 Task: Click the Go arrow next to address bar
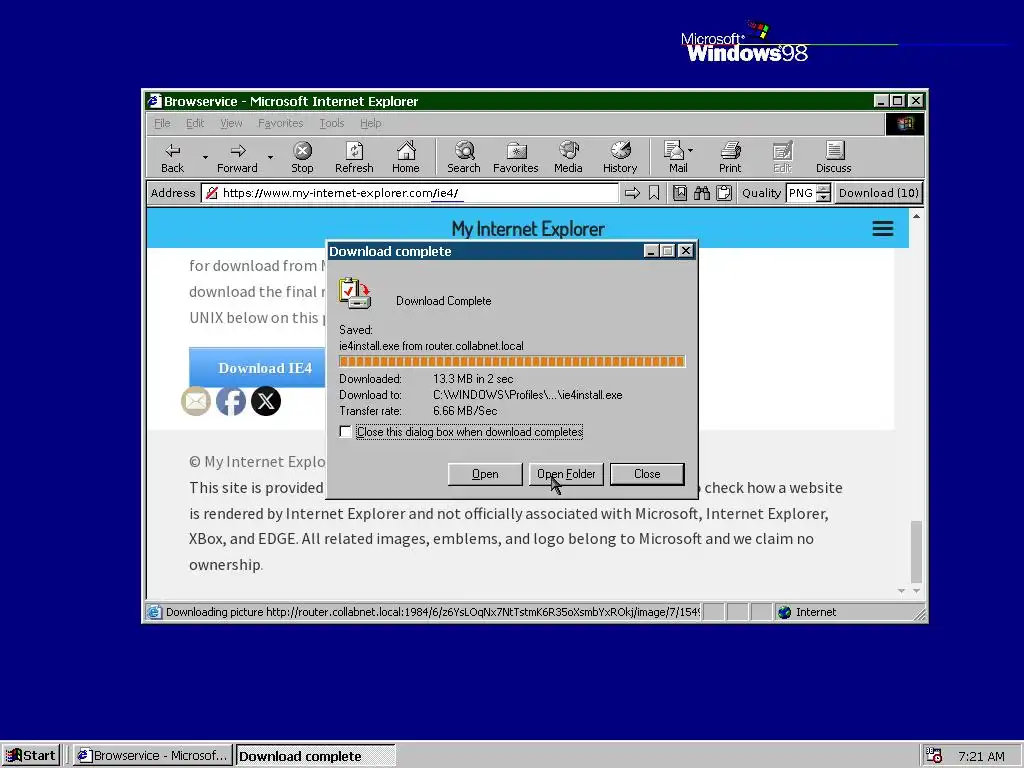[632, 193]
